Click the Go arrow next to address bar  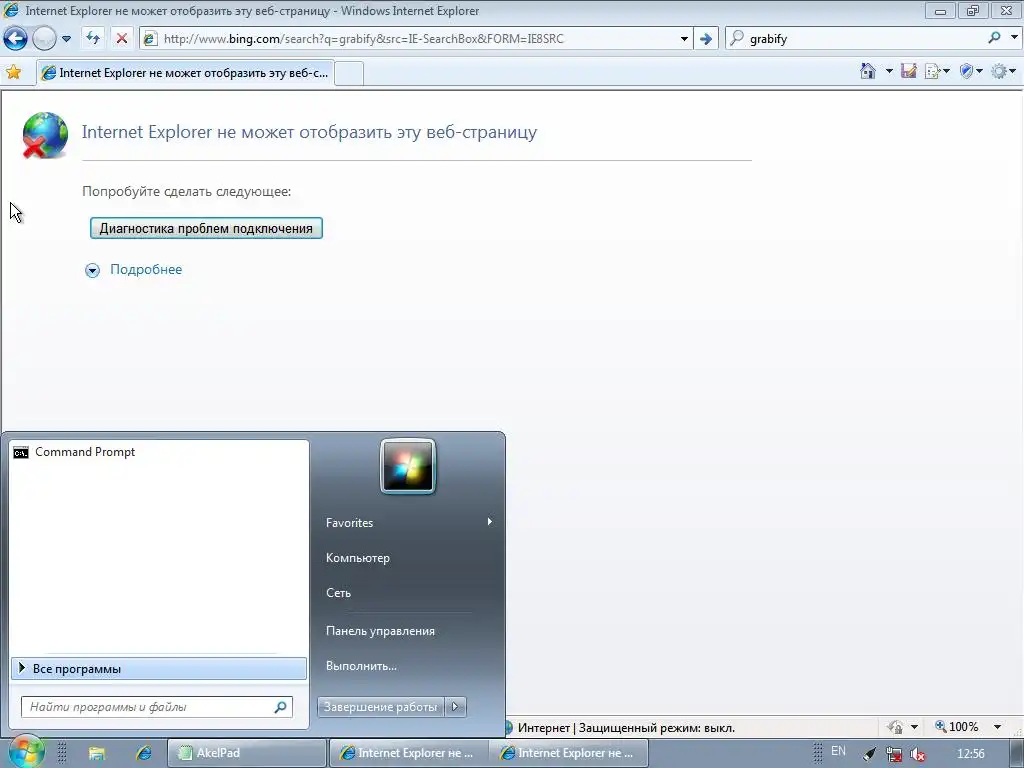(x=705, y=39)
